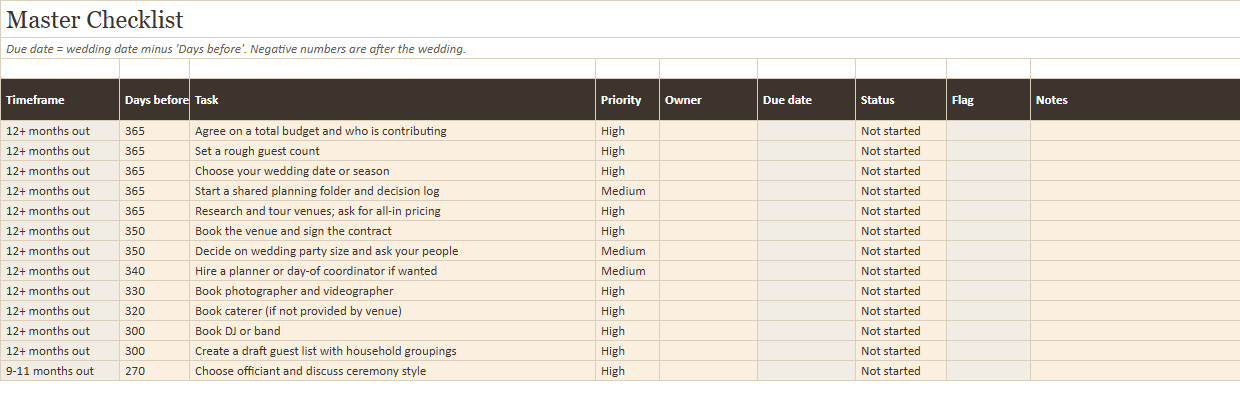
Task: Click 'Start a shared planning folder' task
Action: tap(392, 191)
